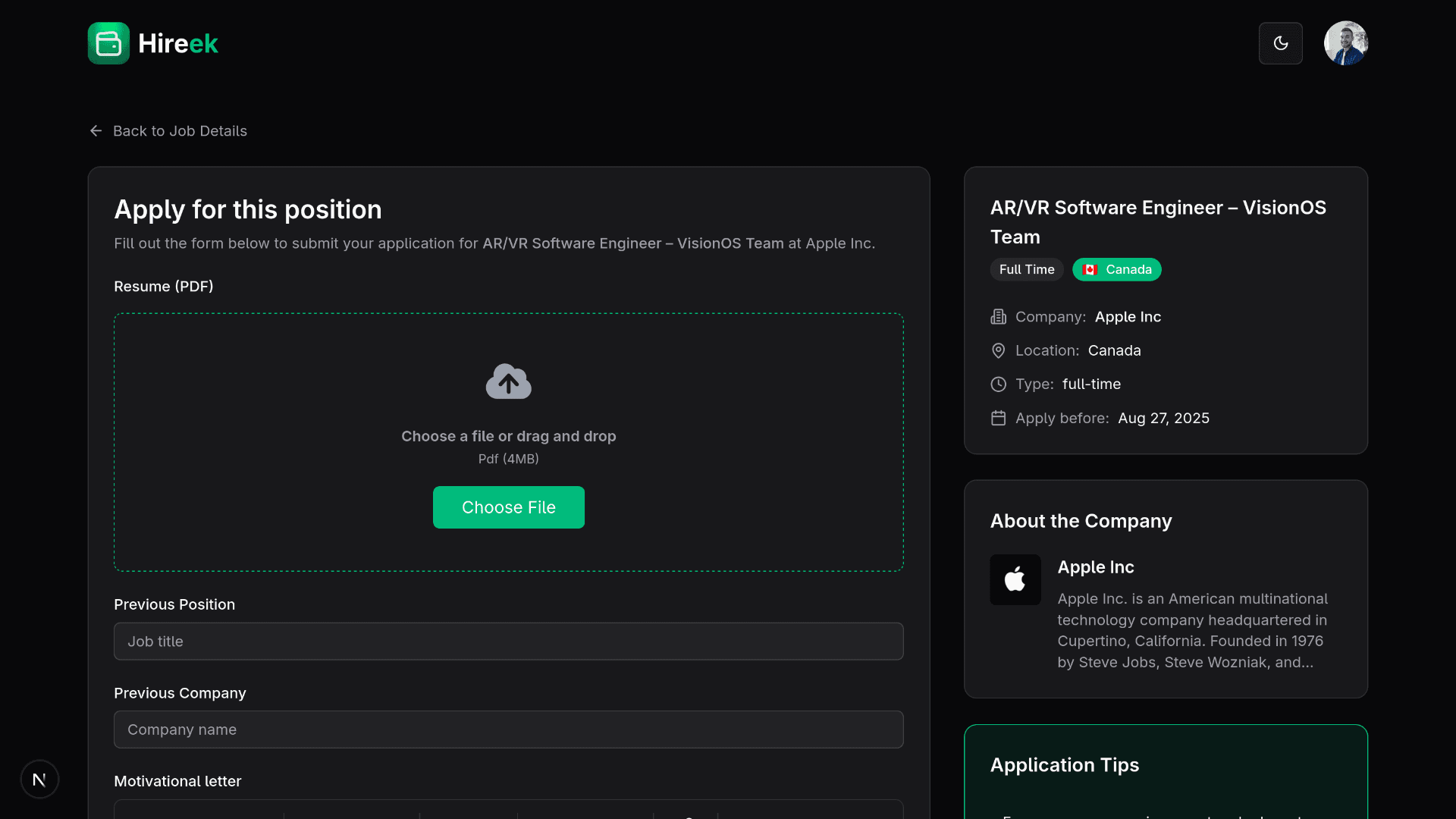
Task: Click the Previous Company label
Action: point(180,693)
